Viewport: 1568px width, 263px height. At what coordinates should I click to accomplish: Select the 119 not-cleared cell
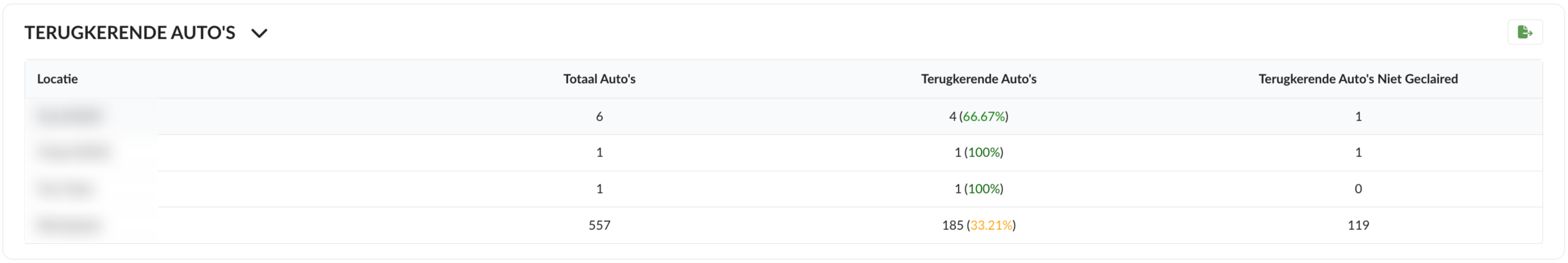click(1357, 225)
